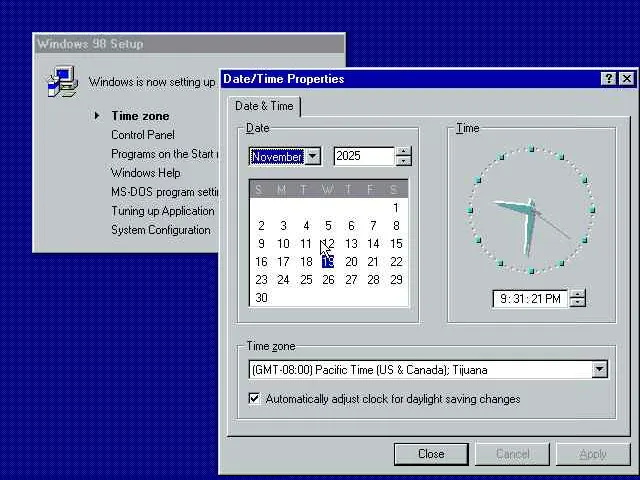Select day 16 in the calendar
Screen dimensions: 640x480
point(261,262)
